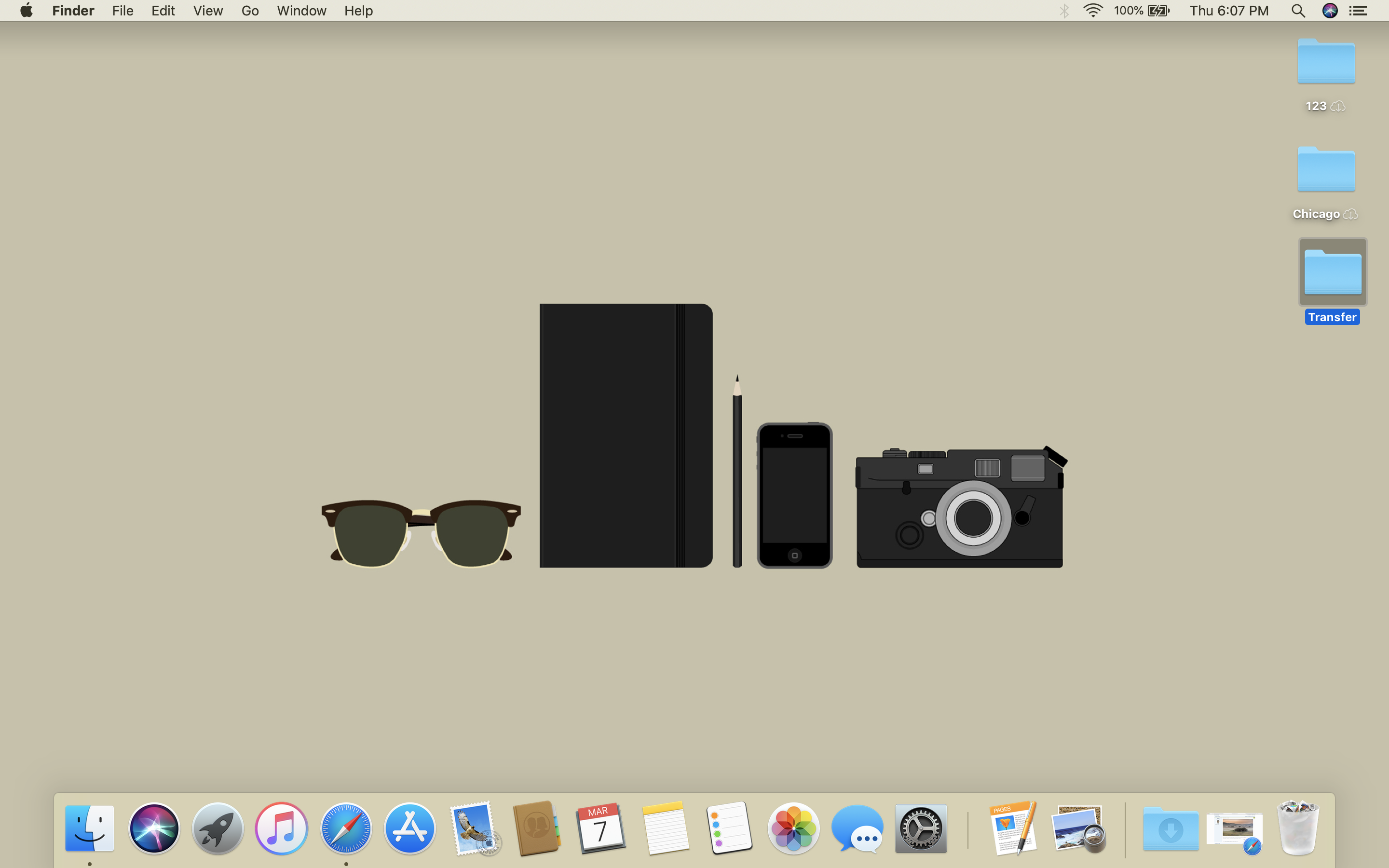1389x868 pixels.
Task: Open Spotlight search magnifier in menu bar
Action: [1298, 11]
